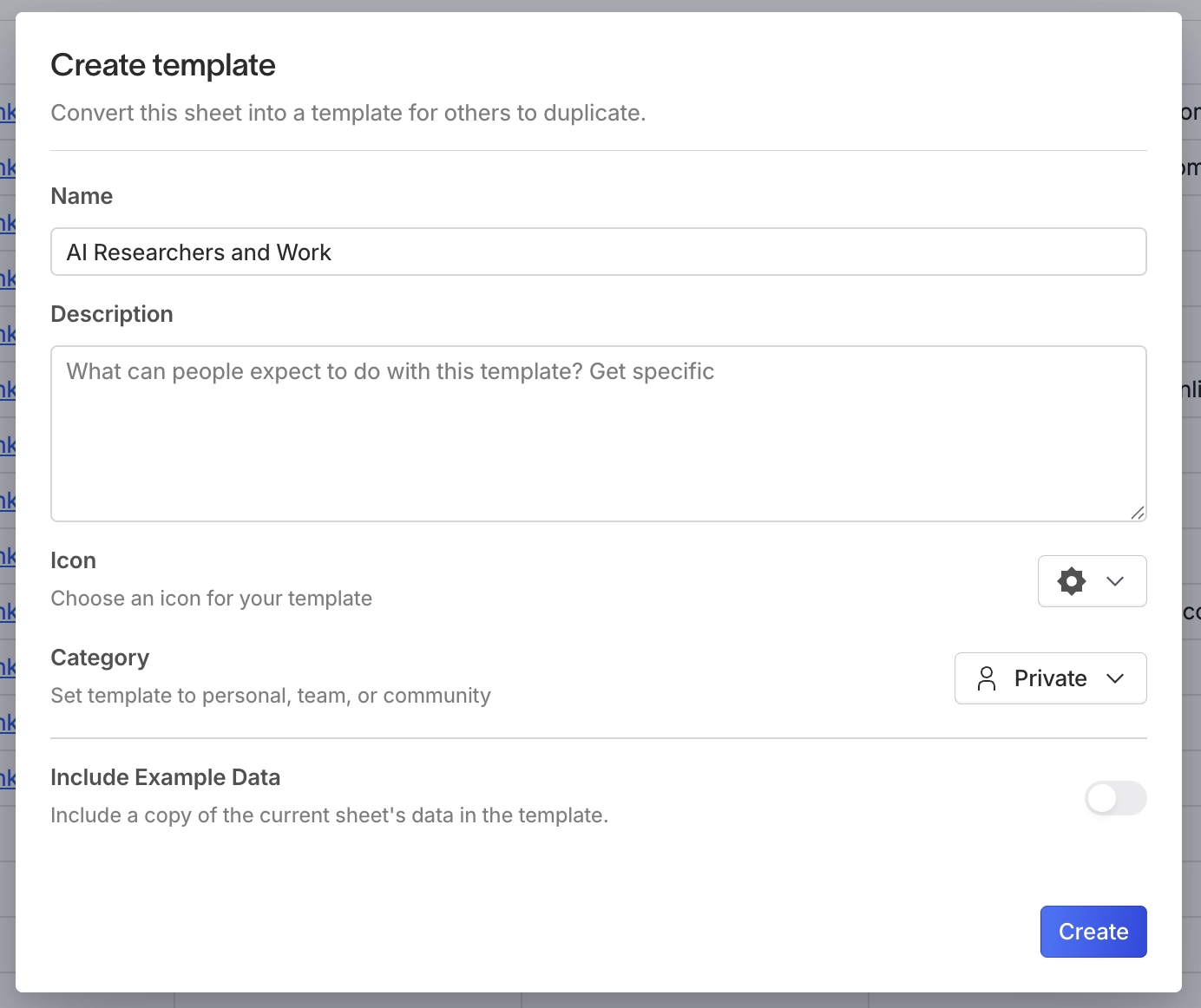This screenshot has height=1008, width=1201.
Task: Click the person icon beside Private
Action: point(987,678)
